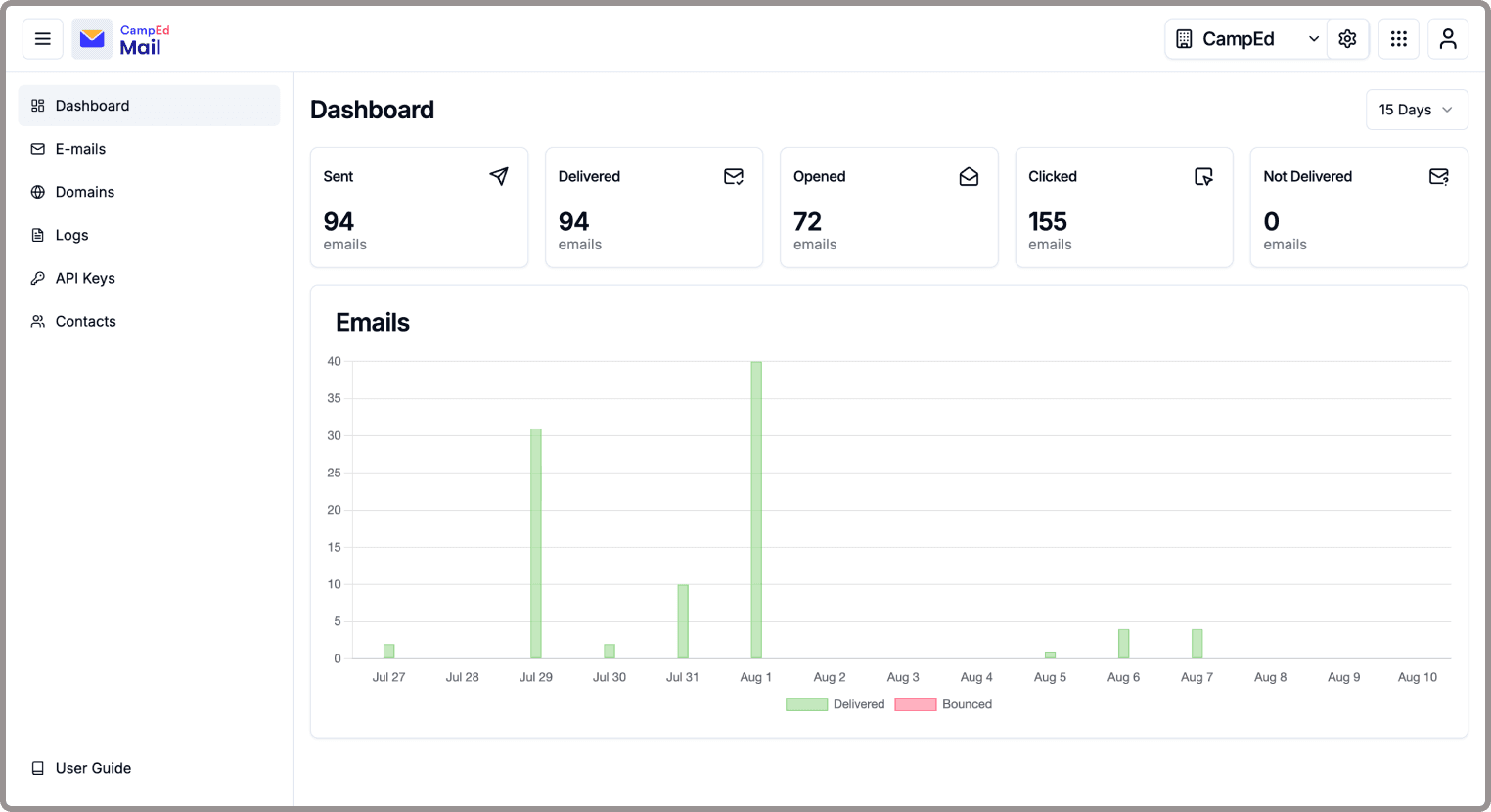This screenshot has height=812, width=1491.
Task: Click the Jul 31 bar in chart
Action: tap(683, 621)
